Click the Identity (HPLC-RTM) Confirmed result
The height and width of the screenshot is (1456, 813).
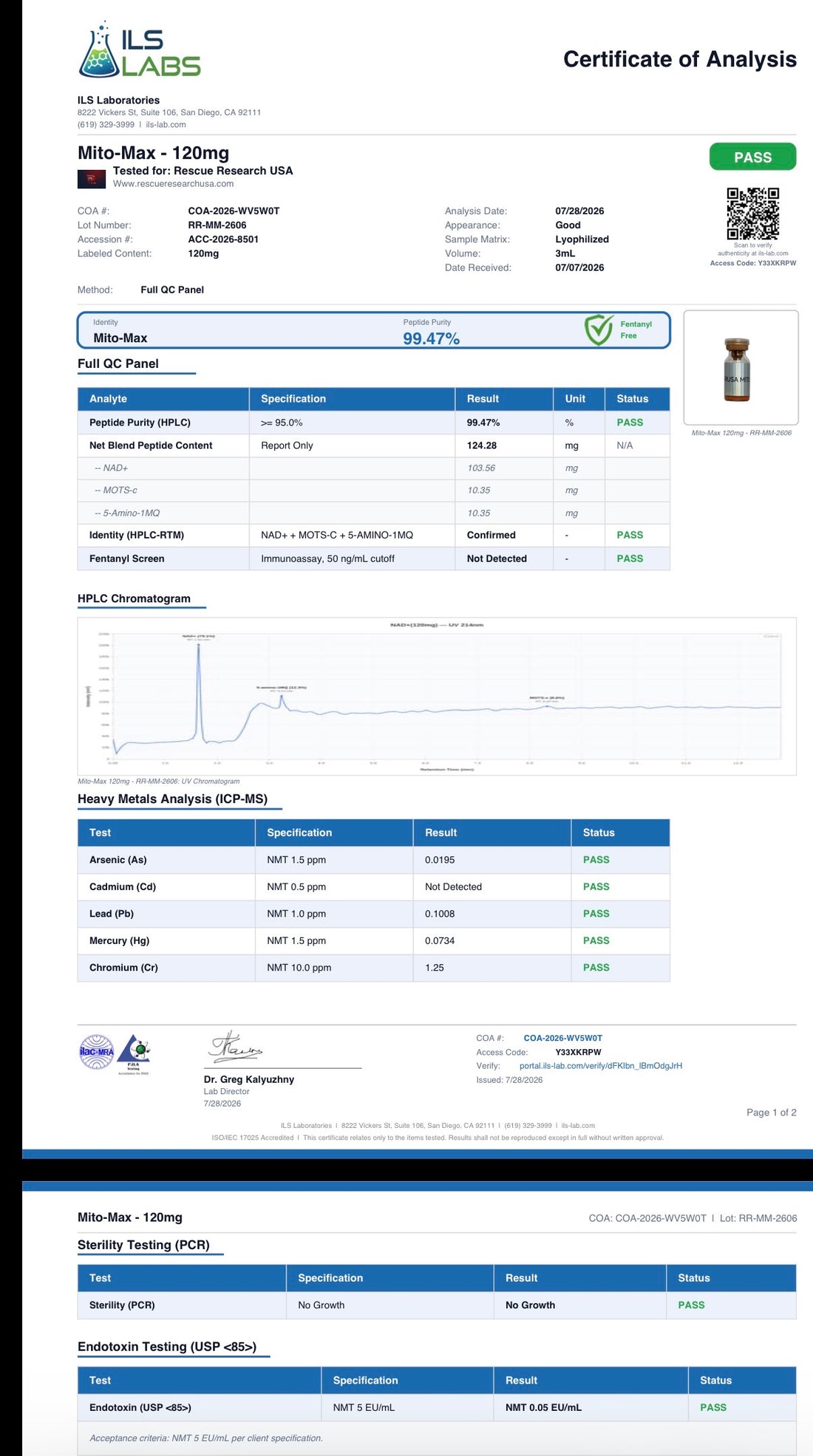pyautogui.click(x=491, y=535)
